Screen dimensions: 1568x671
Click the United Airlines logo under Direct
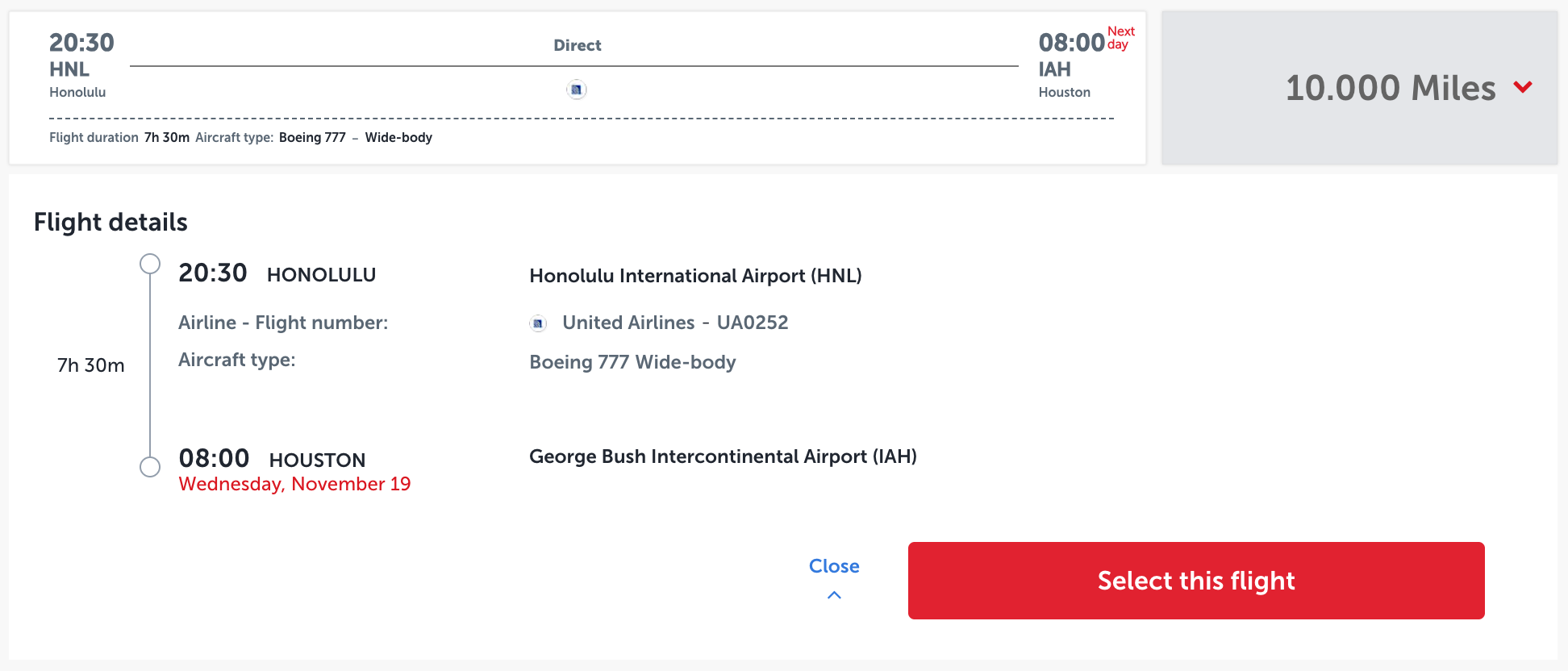tap(576, 90)
